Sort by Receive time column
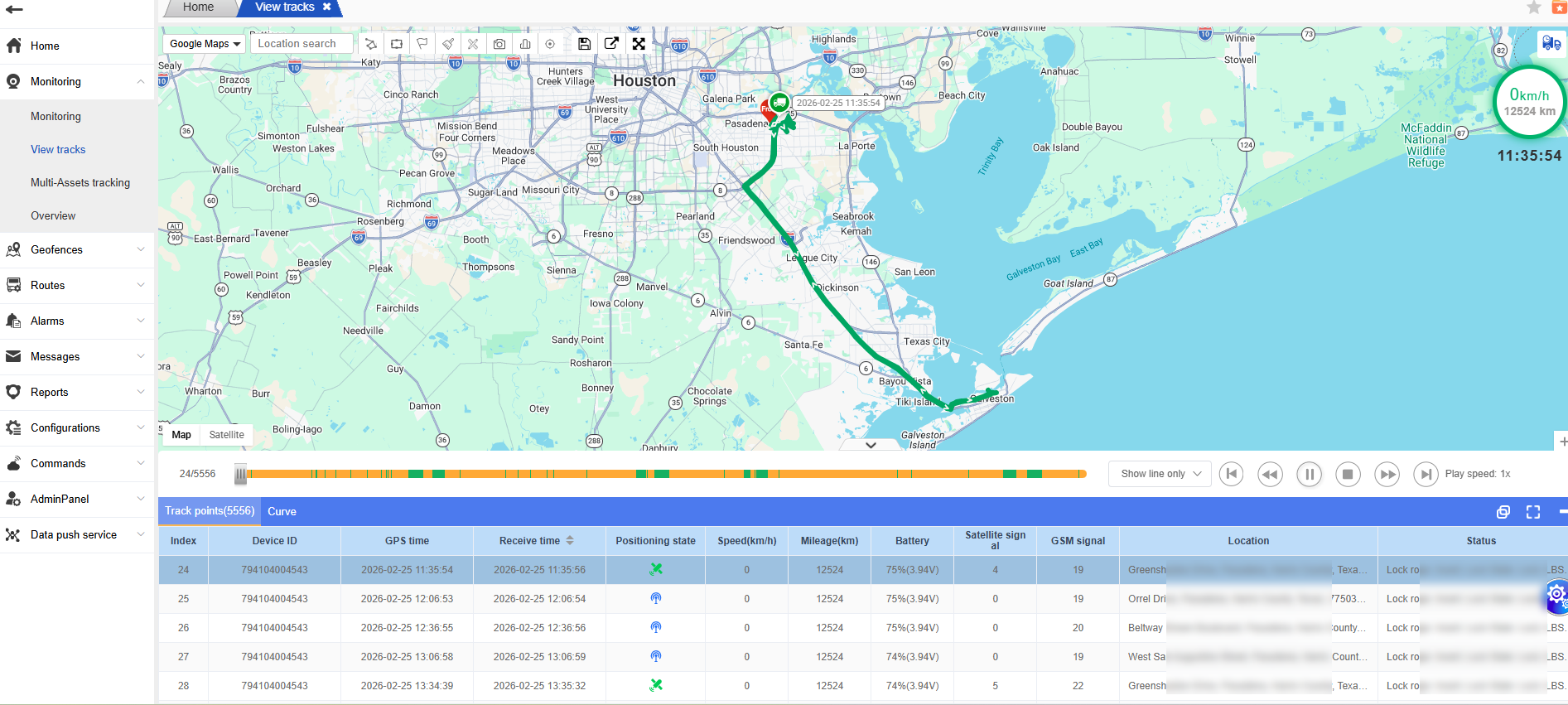 [x=570, y=541]
